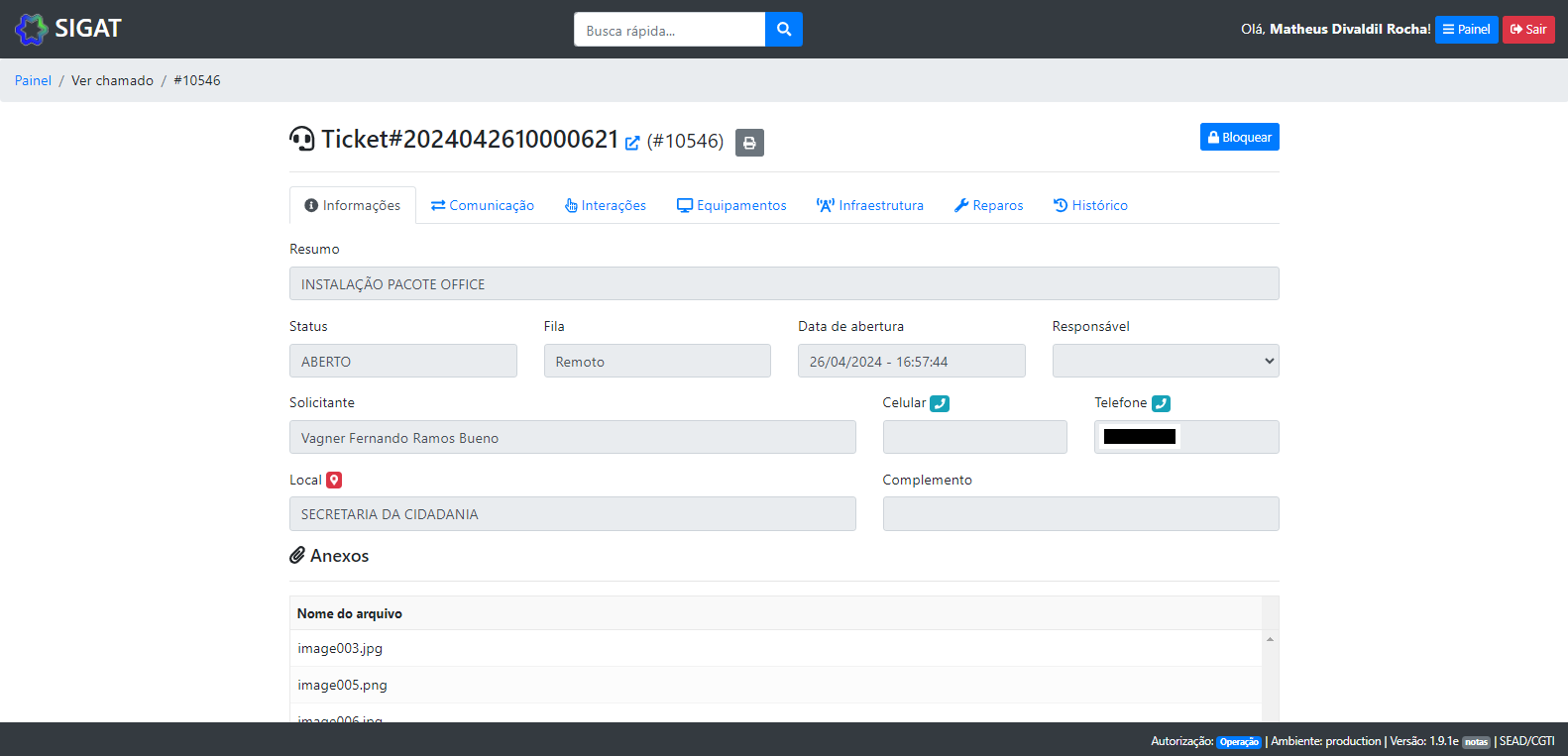The image size is (1568, 756).
Task: Click the print ticket icon
Action: coord(749,143)
